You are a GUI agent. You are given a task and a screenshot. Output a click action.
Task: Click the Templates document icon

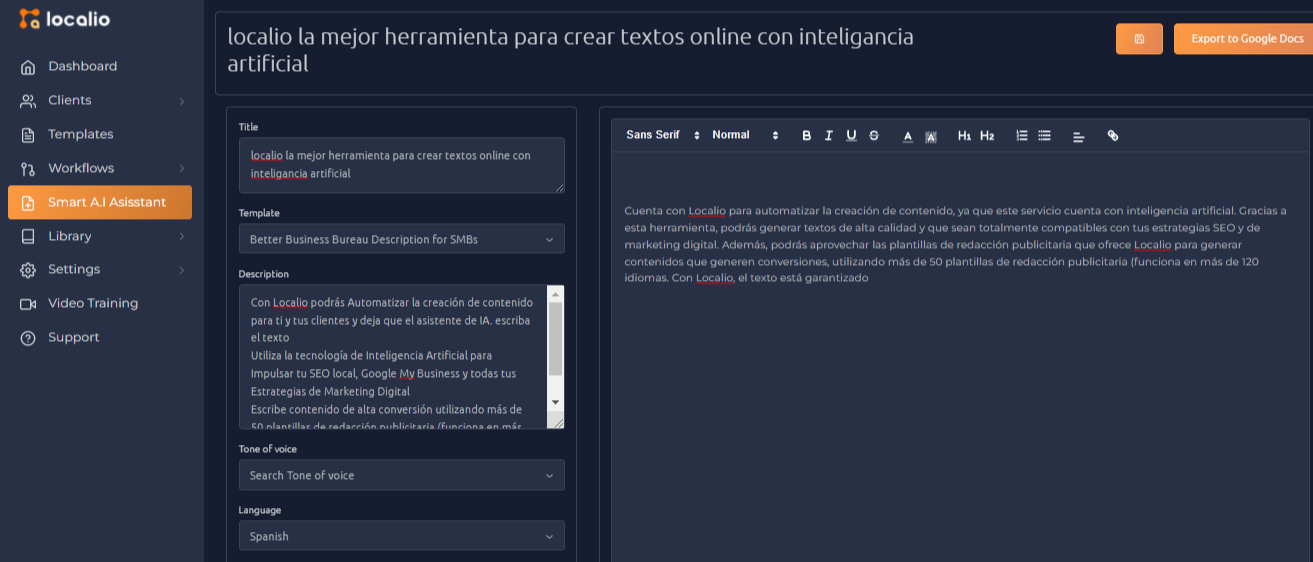click(28, 135)
